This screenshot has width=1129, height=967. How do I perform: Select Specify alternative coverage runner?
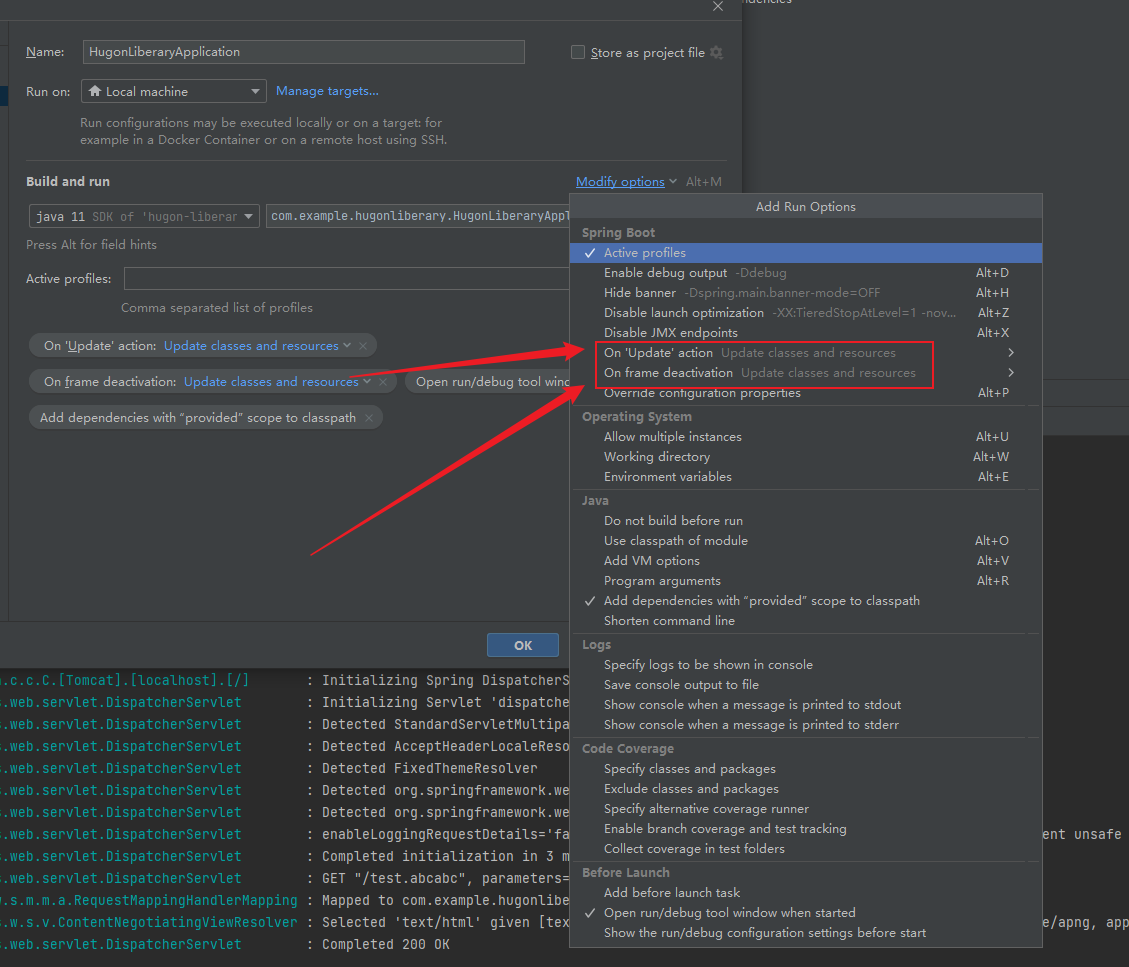point(806,809)
